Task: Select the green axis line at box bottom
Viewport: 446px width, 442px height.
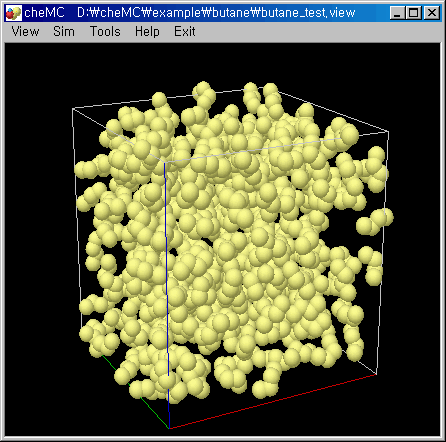Action: tap(135, 392)
